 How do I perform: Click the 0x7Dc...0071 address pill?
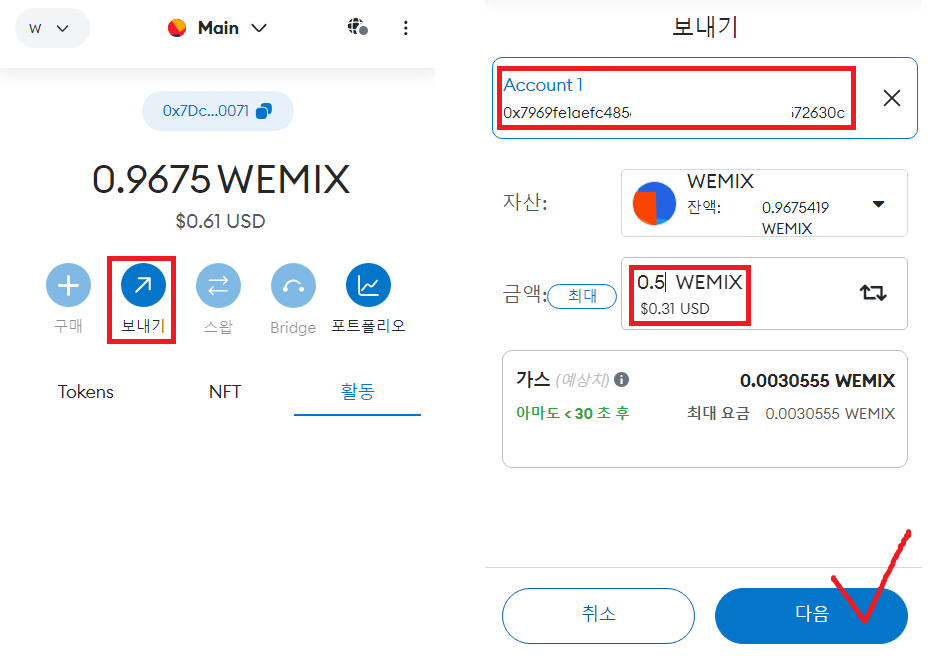coord(218,111)
